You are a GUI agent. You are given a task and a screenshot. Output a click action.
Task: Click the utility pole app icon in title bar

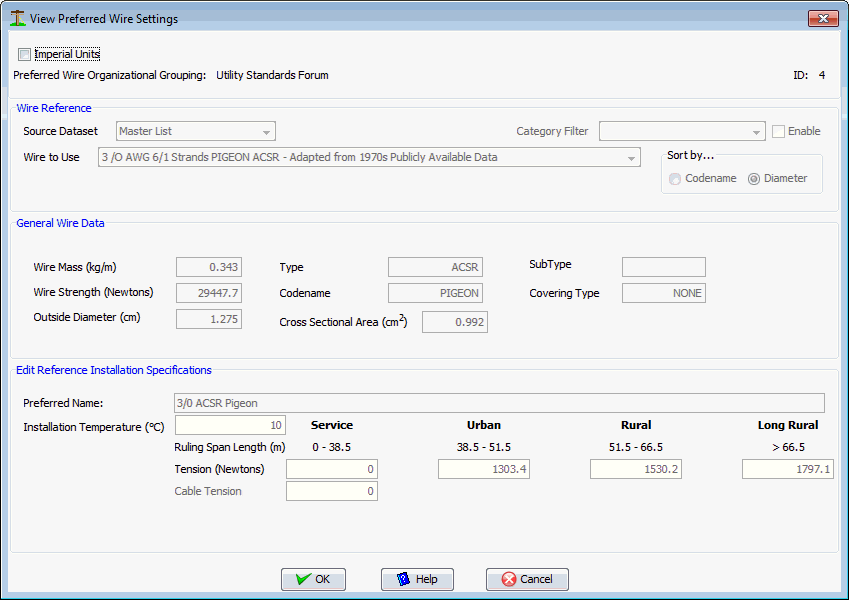click(18, 18)
